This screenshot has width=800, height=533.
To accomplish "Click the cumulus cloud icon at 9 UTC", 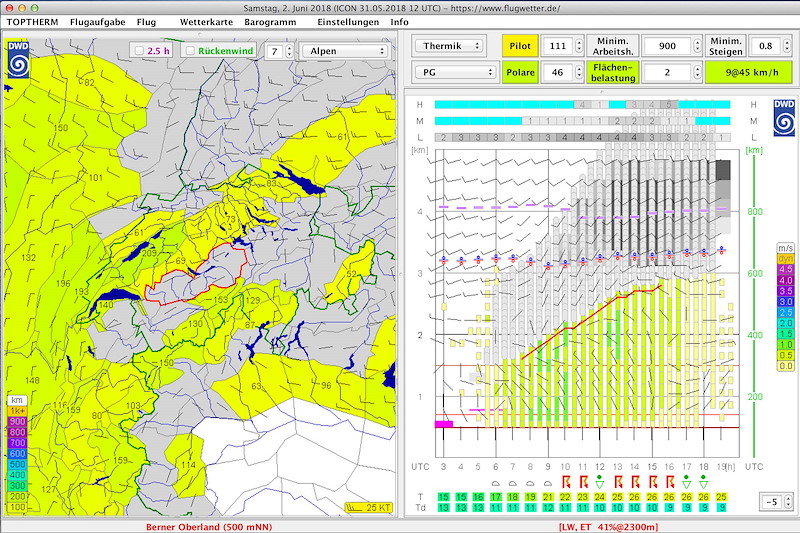I will pos(548,483).
